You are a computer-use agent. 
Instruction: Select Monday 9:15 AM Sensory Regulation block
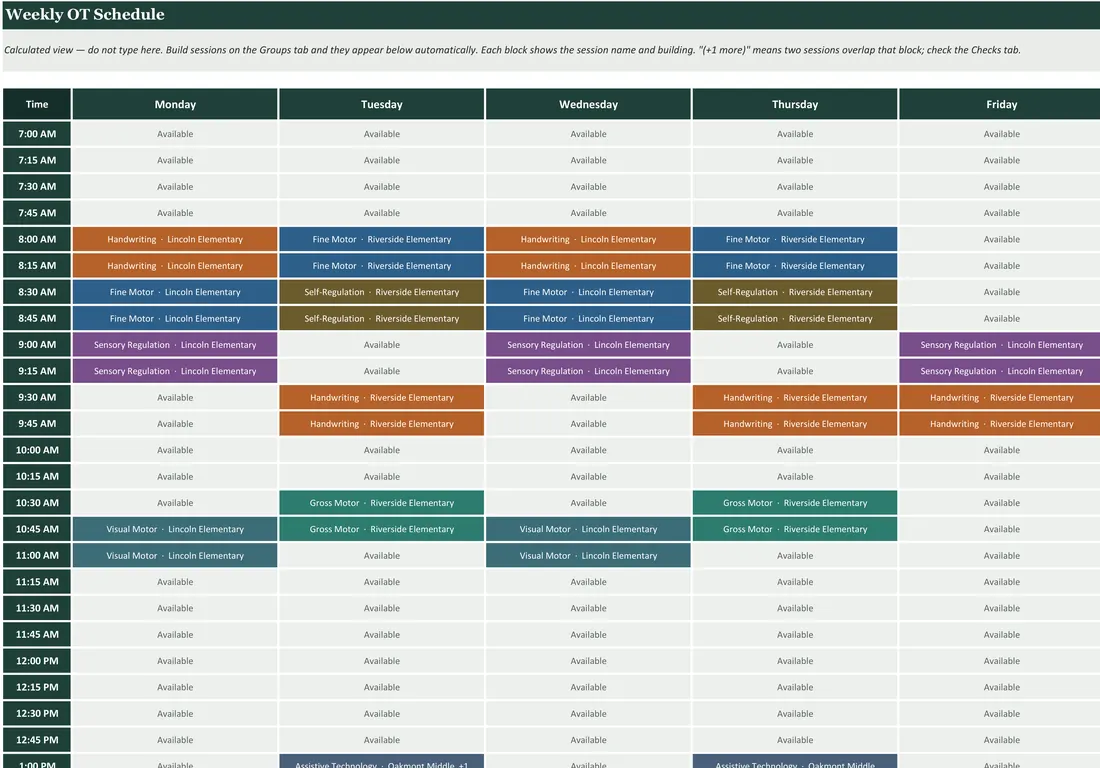[x=175, y=371]
